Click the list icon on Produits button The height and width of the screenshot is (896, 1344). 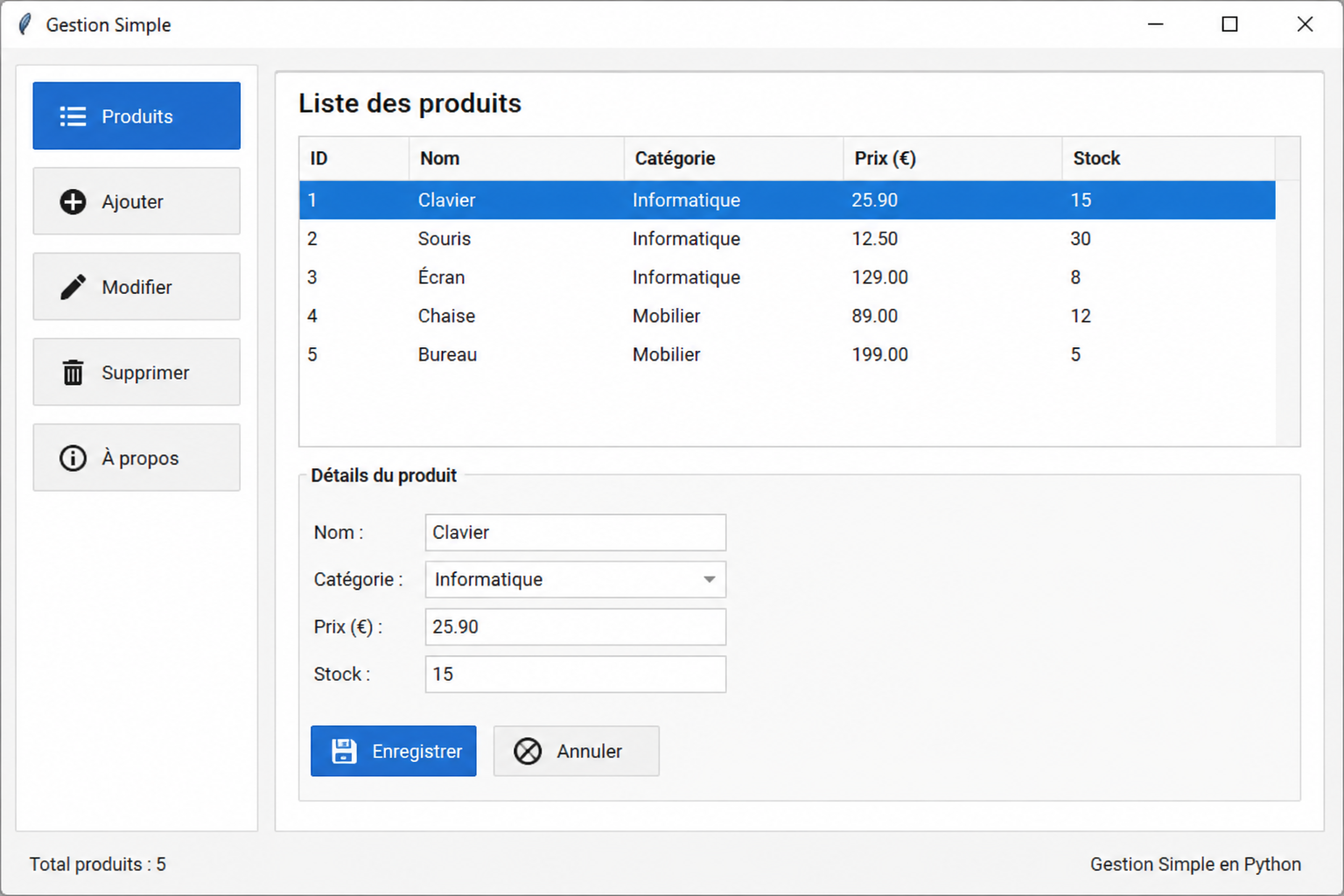point(73,116)
